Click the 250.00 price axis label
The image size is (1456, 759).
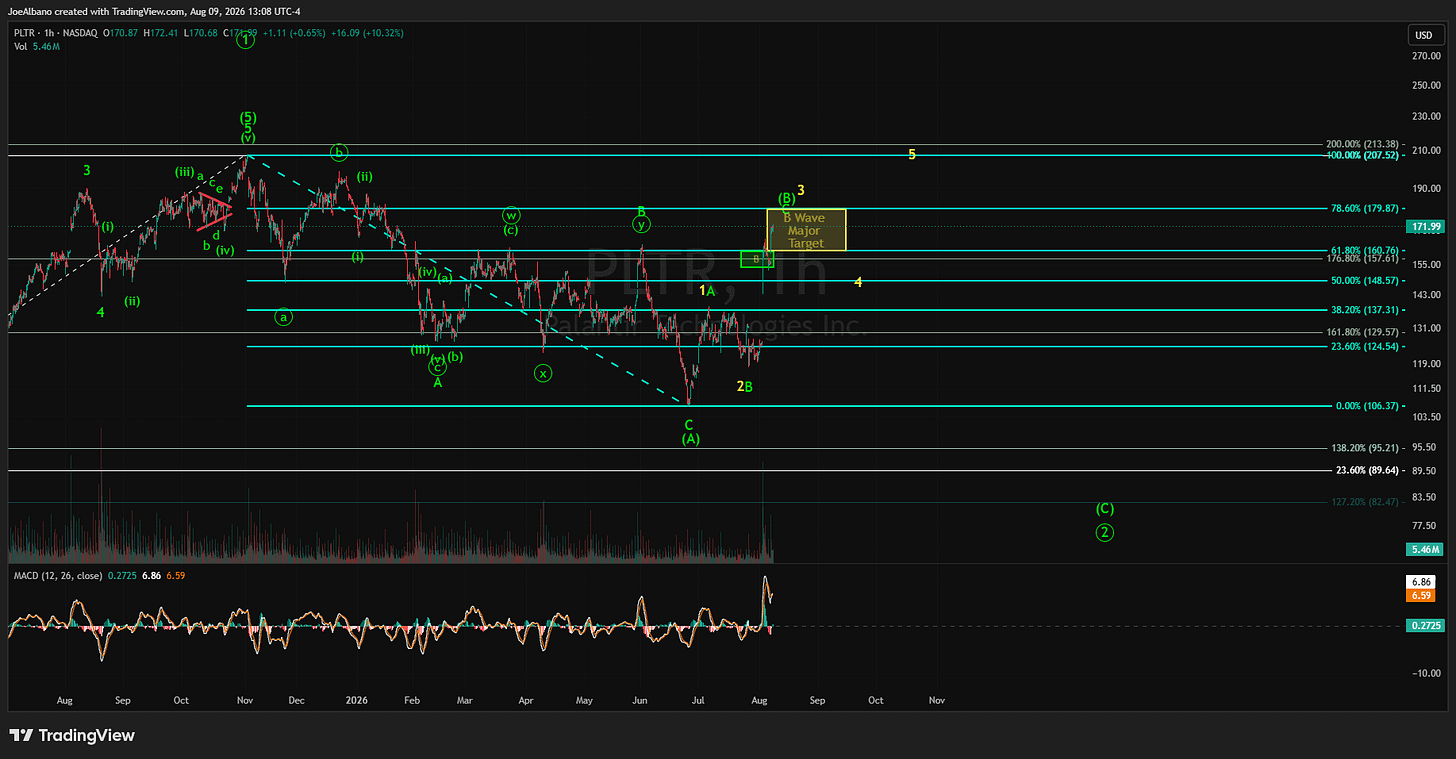(x=1425, y=85)
